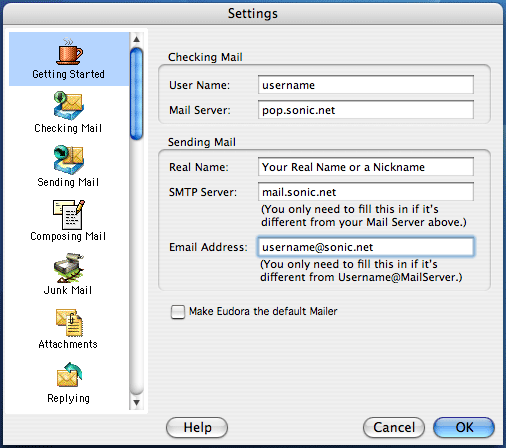Click the Mail Server field with pop.sonic.net

(x=366, y=110)
